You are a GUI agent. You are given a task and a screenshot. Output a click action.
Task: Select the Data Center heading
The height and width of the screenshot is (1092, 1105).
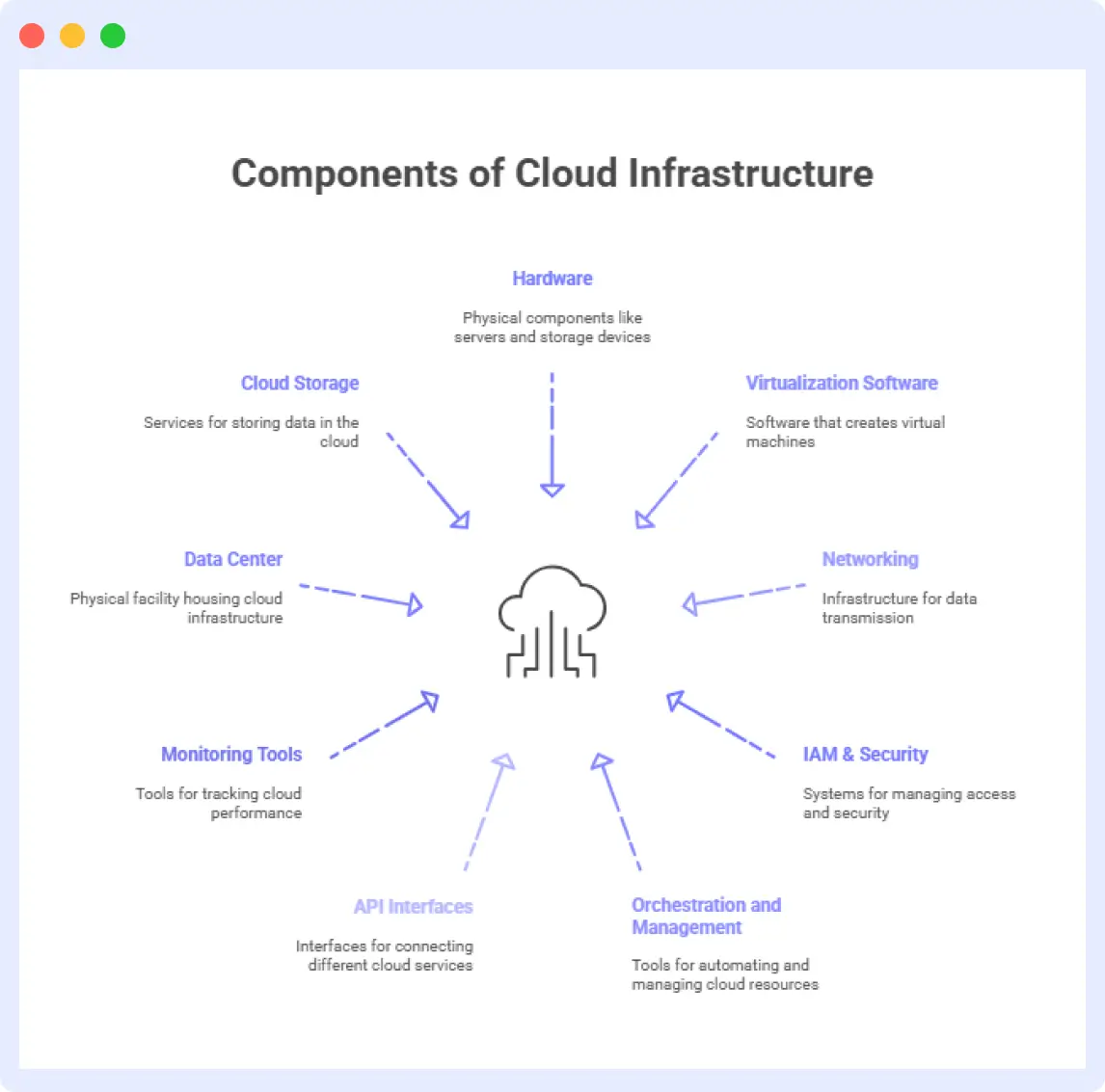233,559
